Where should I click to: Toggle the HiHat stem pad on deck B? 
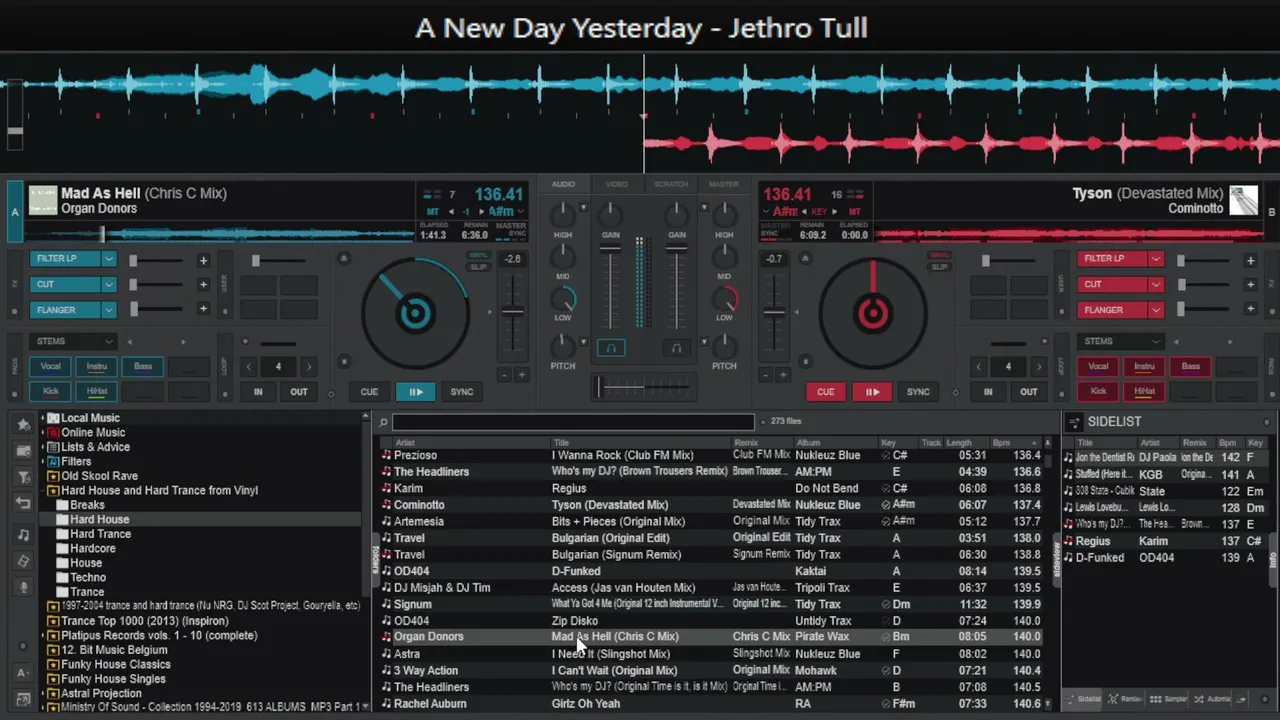tap(1145, 391)
